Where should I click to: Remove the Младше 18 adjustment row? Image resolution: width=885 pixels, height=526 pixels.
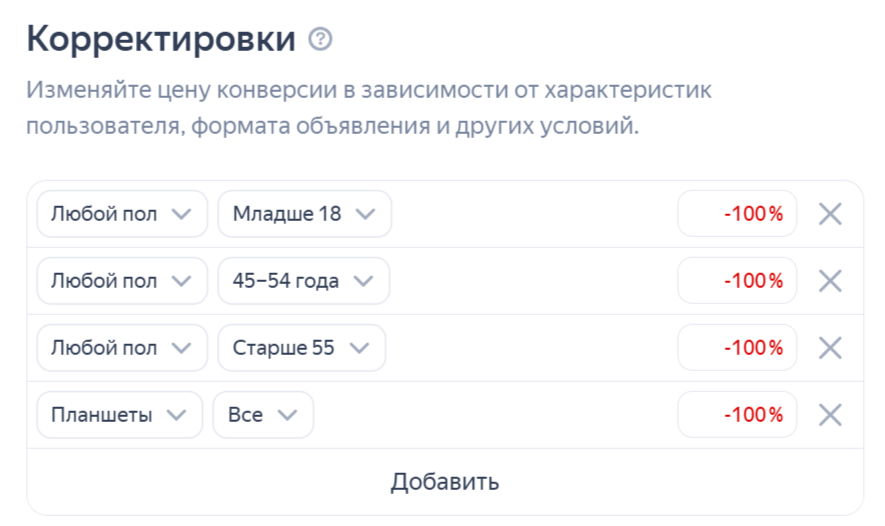tap(830, 214)
